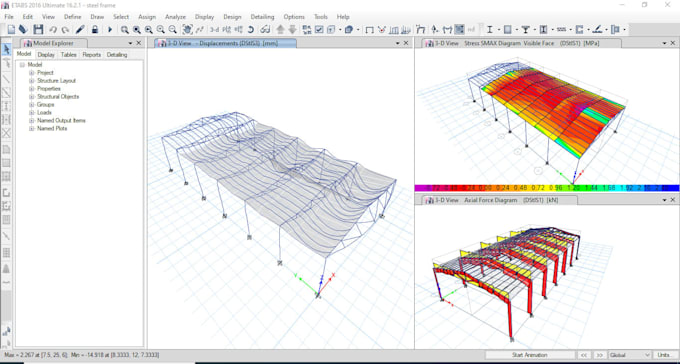680x364 pixels.
Task: Open the Display menu
Action: pyautogui.click(x=204, y=16)
